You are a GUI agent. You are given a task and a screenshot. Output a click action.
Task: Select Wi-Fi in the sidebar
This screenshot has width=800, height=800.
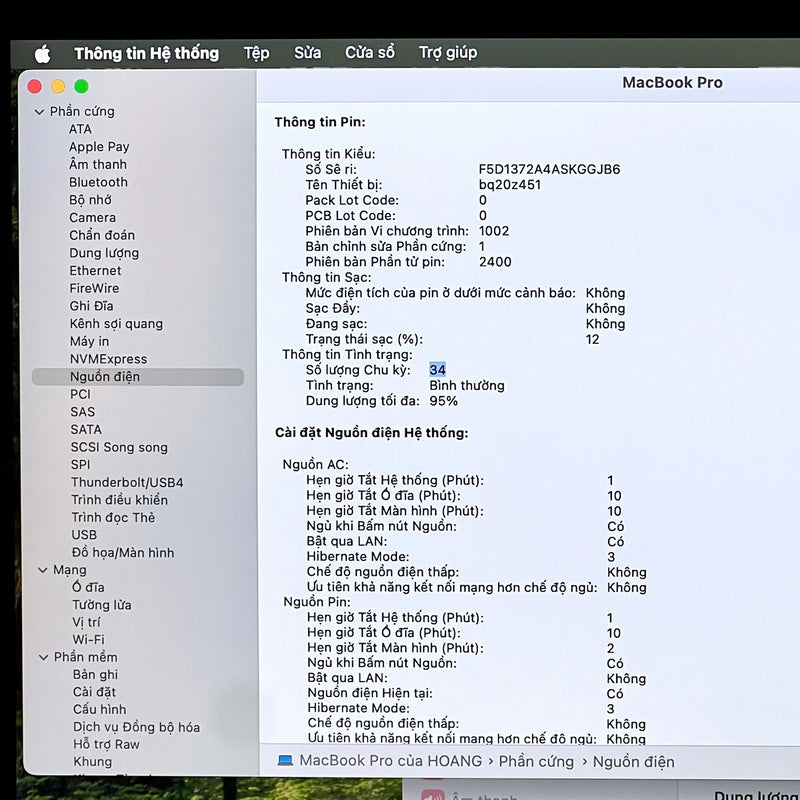88,639
